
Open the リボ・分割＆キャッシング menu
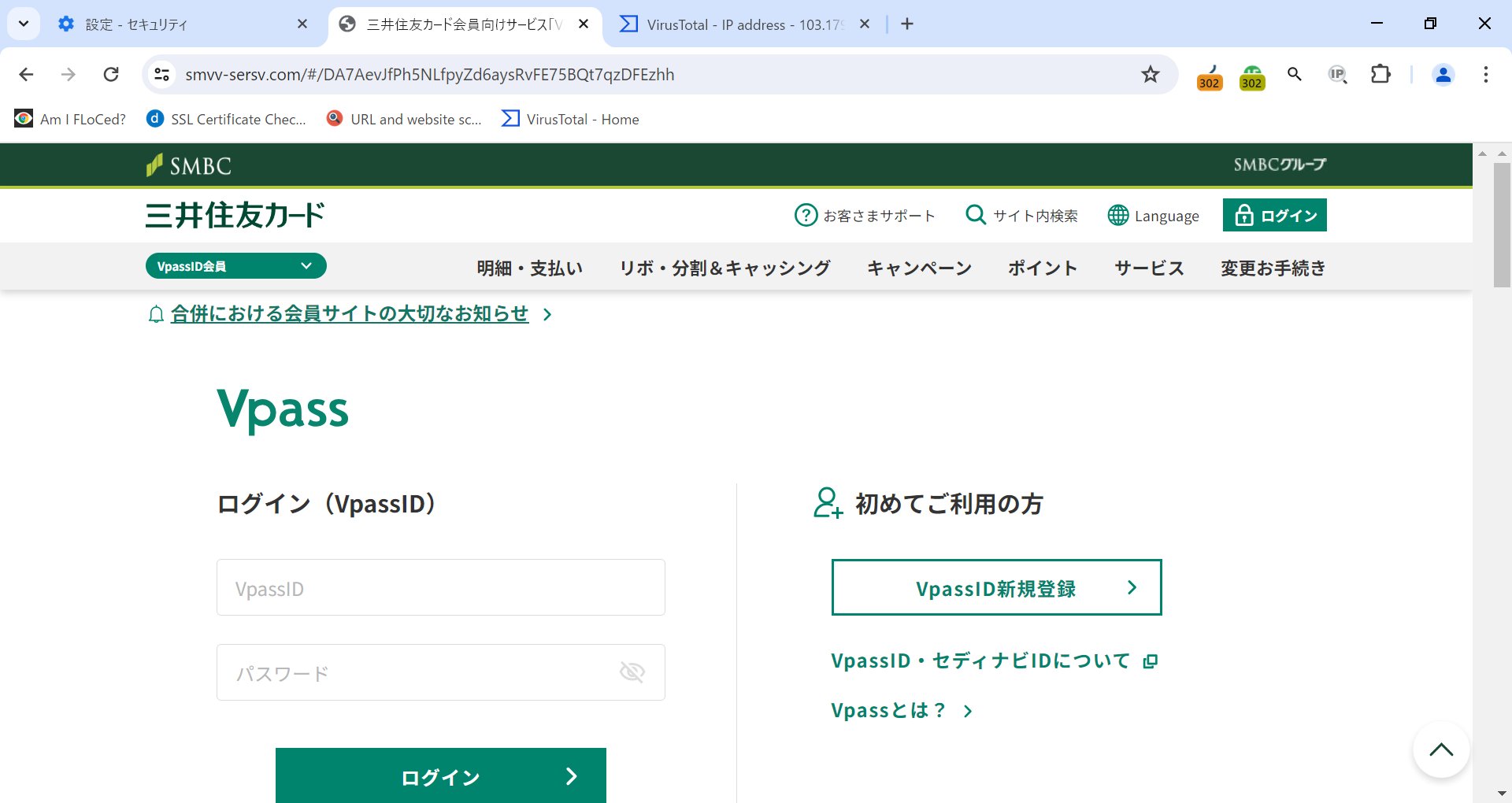click(725, 268)
